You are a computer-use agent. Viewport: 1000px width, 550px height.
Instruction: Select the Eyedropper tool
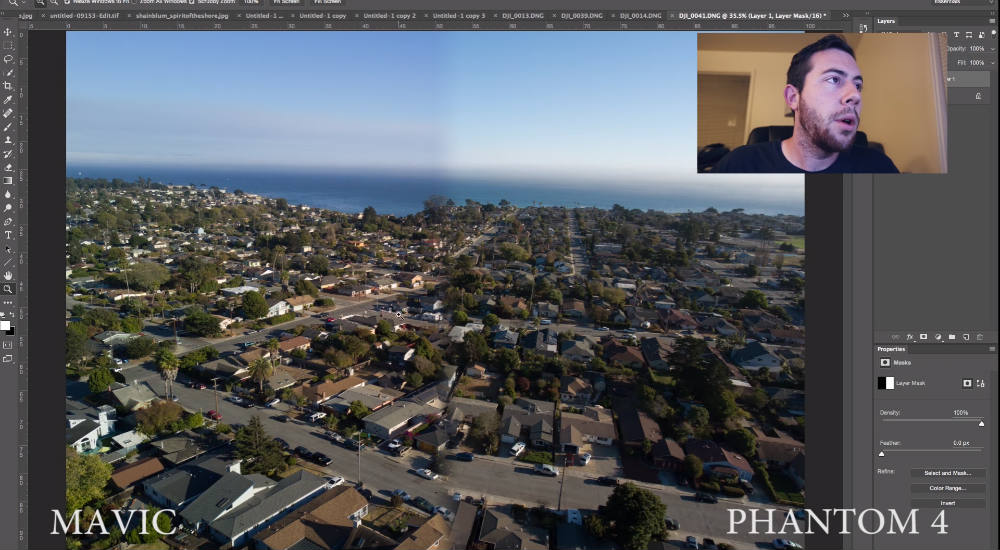click(x=8, y=100)
